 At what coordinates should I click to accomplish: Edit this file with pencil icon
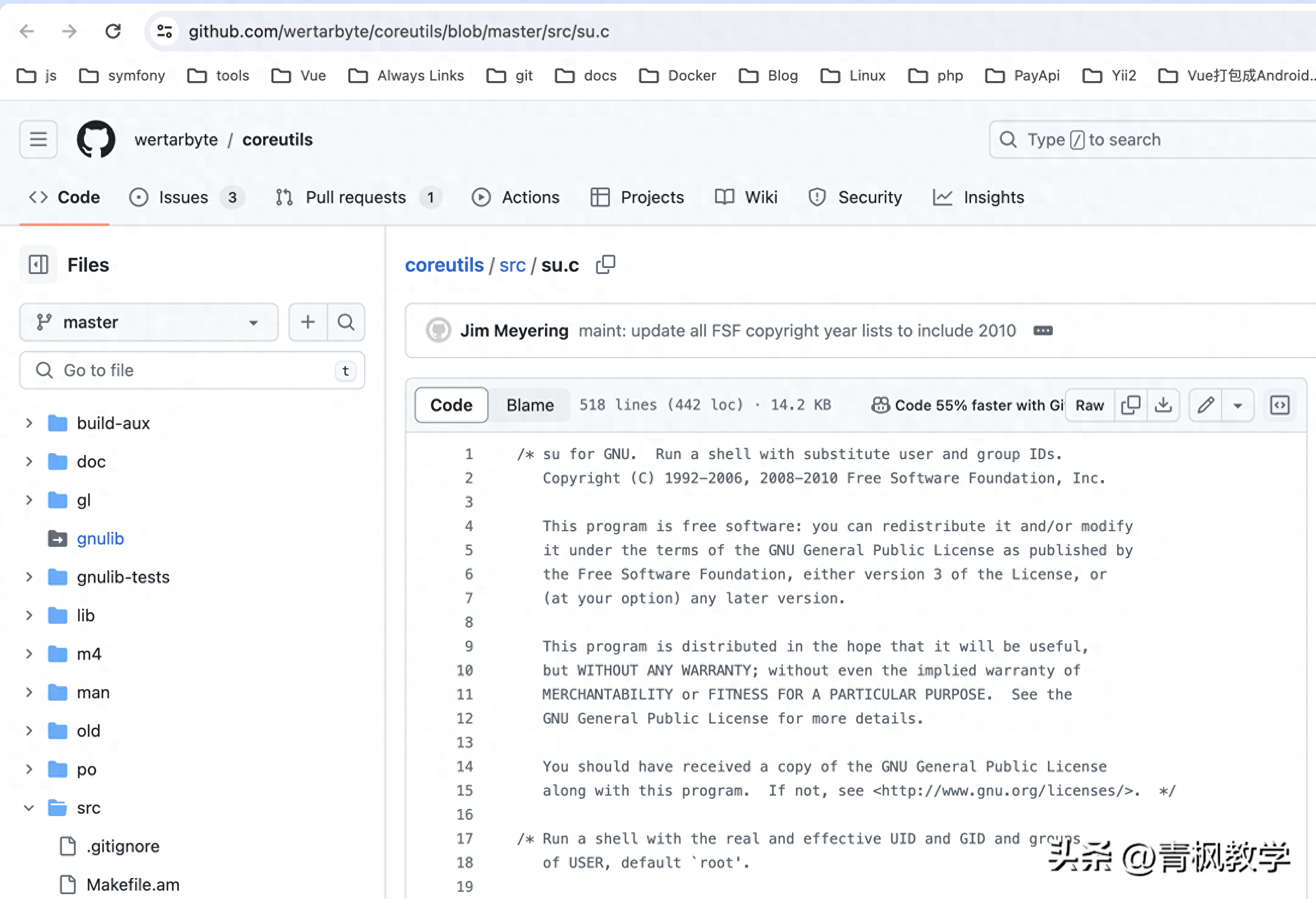1205,405
